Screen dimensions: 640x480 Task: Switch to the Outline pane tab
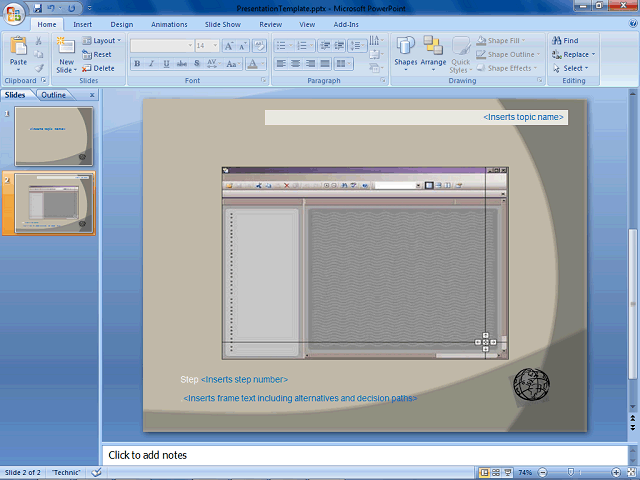[53, 95]
